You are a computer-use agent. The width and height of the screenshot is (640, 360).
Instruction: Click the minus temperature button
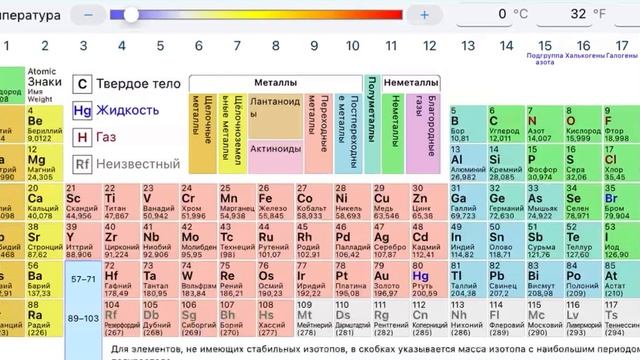(88, 15)
